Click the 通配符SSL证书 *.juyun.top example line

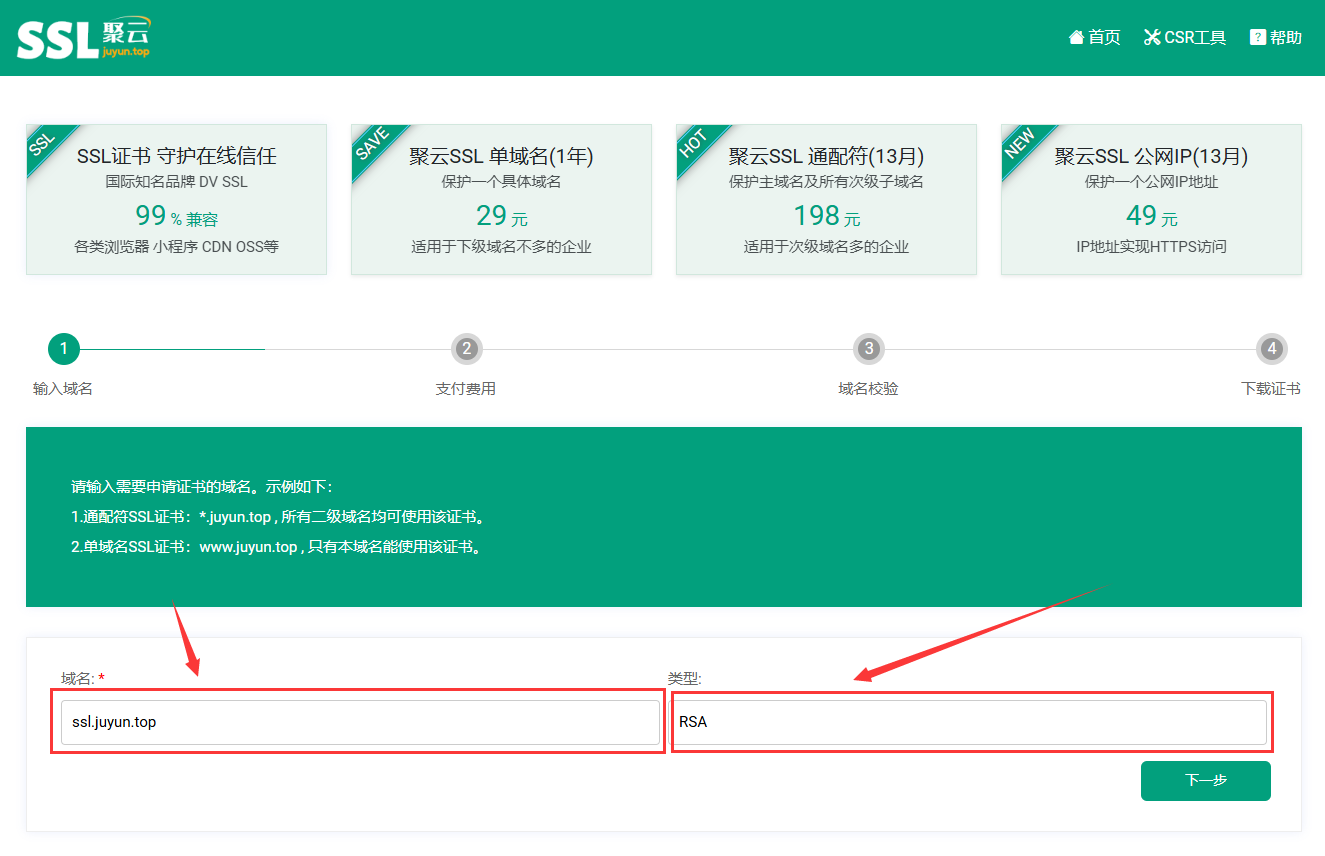279,517
